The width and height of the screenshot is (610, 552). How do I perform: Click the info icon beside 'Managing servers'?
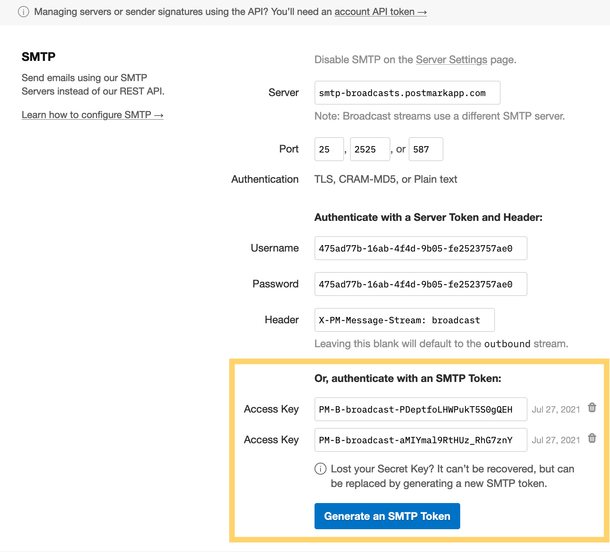pyautogui.click(x=23, y=12)
